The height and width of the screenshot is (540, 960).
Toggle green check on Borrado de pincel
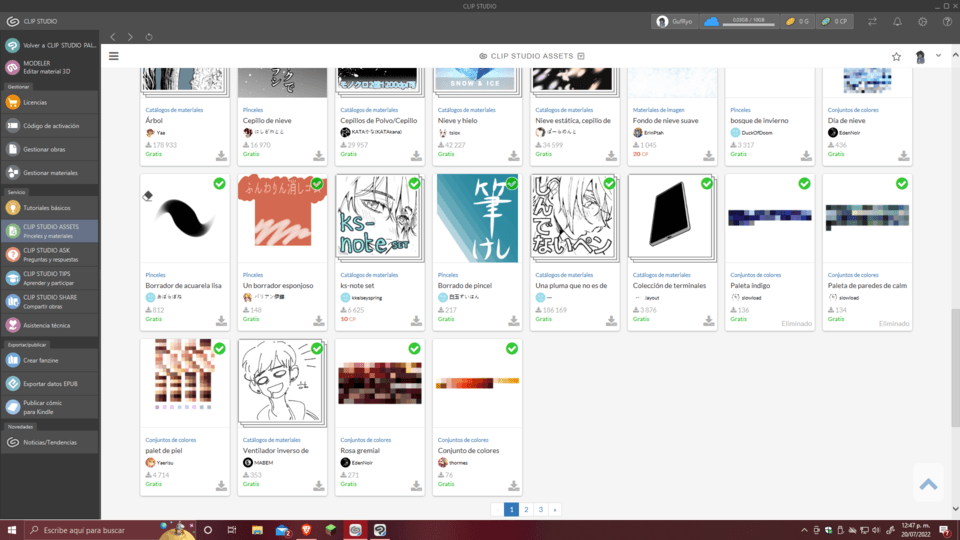[x=512, y=184]
